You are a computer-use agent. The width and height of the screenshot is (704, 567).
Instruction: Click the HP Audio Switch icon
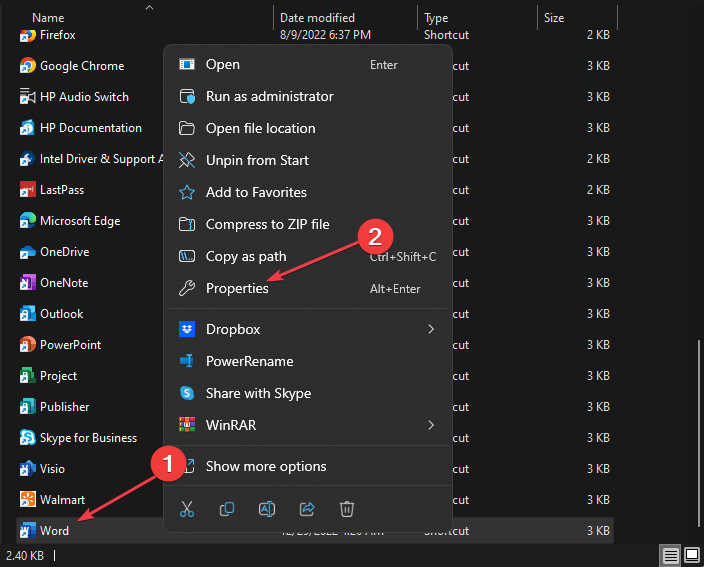pos(27,97)
